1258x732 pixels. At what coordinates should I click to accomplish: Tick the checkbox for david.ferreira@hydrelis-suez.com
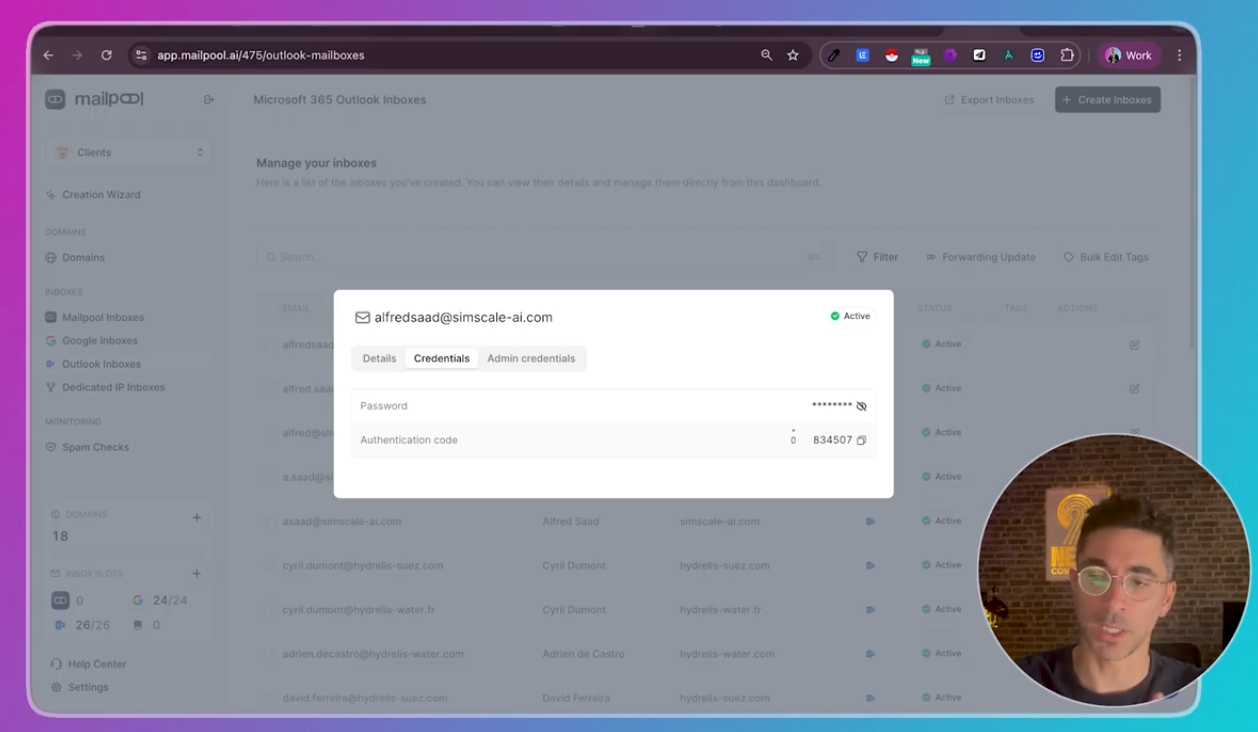(269, 698)
